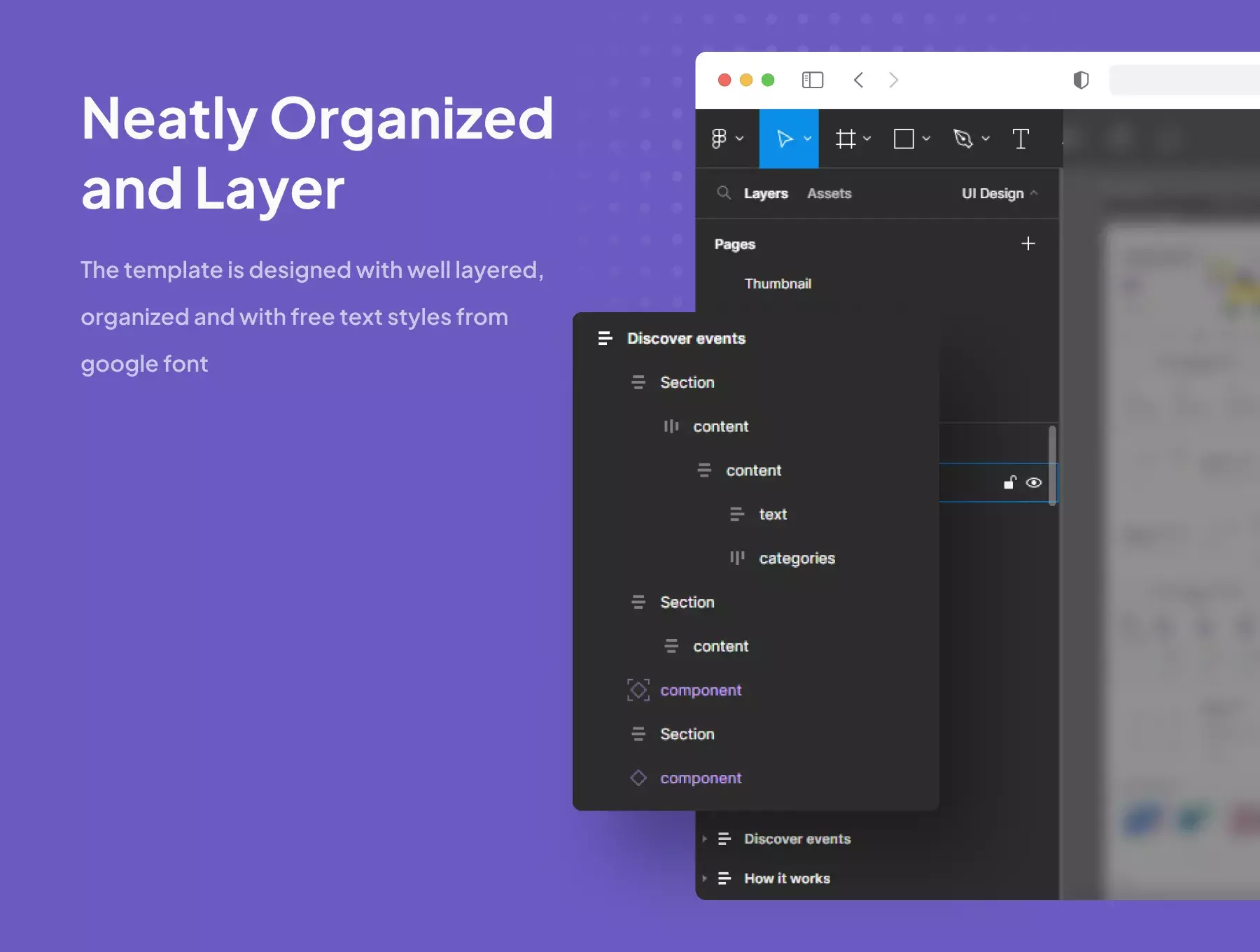
Task: Toggle the browser sidebar icon
Action: click(x=812, y=80)
